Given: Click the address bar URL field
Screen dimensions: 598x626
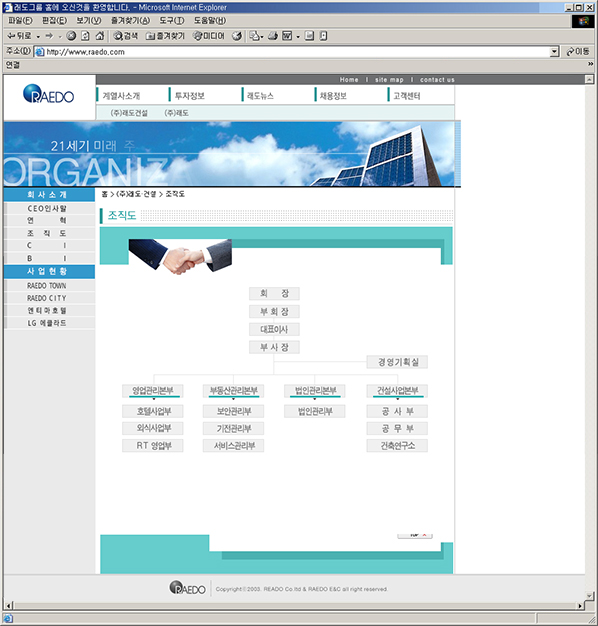Looking at the screenshot, I should [295, 52].
